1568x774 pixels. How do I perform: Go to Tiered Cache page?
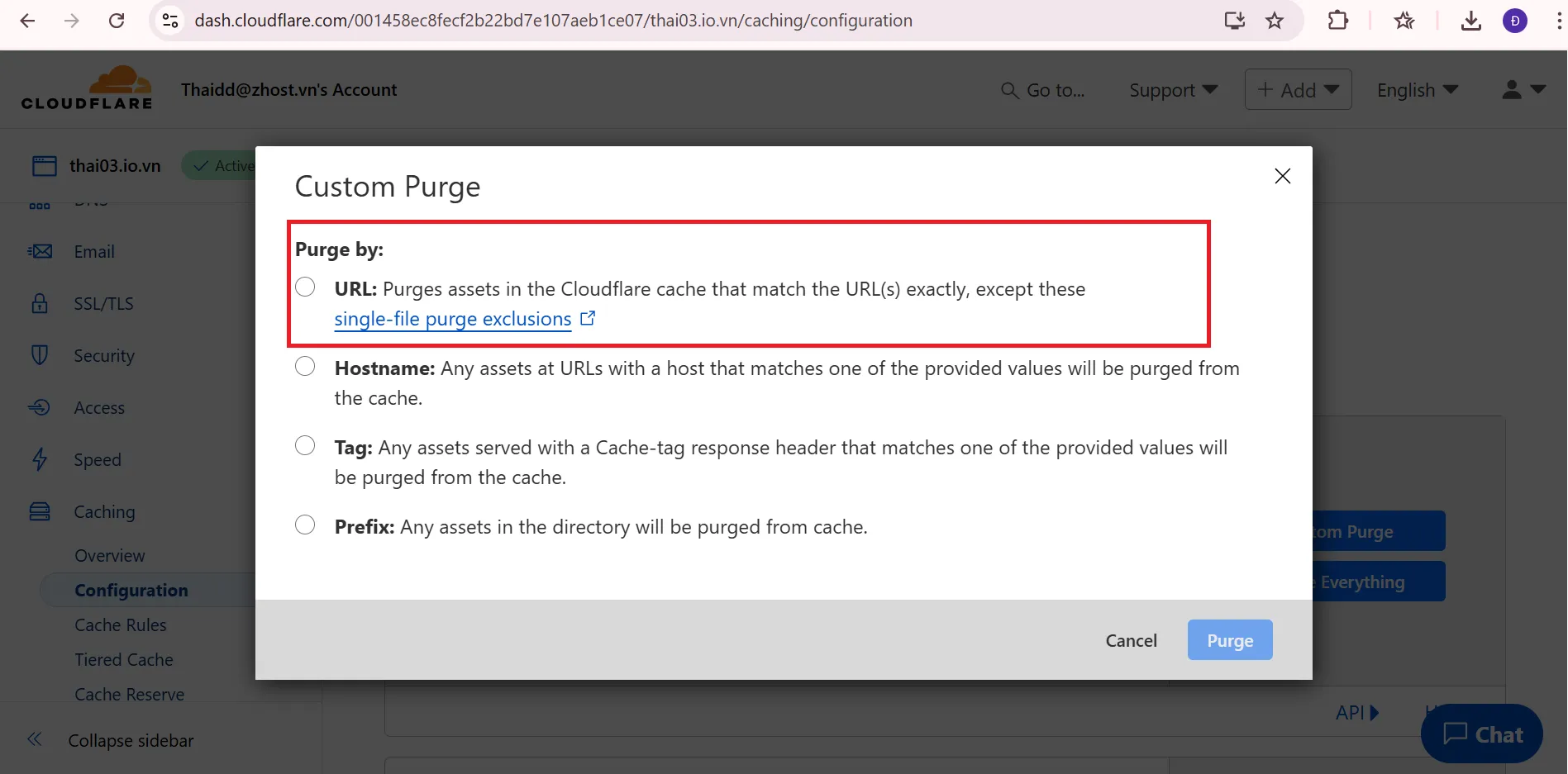pos(124,660)
